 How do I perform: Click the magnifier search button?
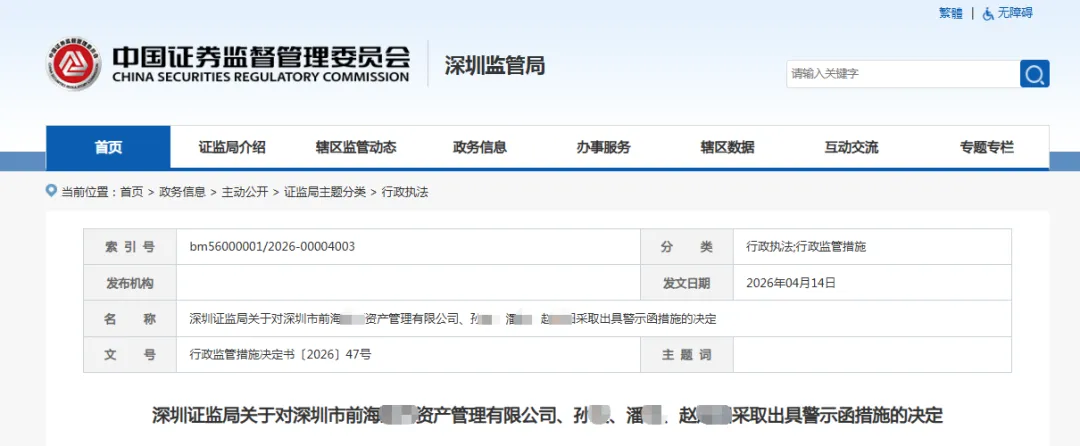point(1035,74)
